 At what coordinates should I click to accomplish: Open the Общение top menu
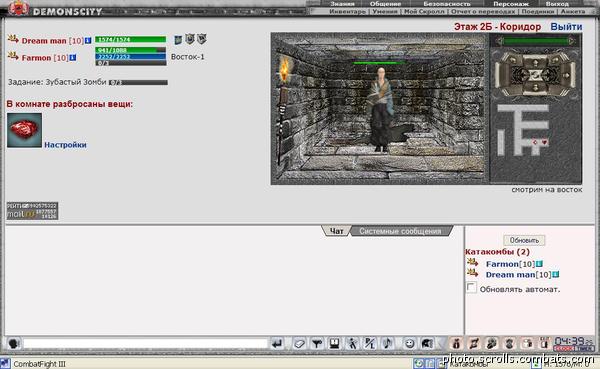coord(385,4)
